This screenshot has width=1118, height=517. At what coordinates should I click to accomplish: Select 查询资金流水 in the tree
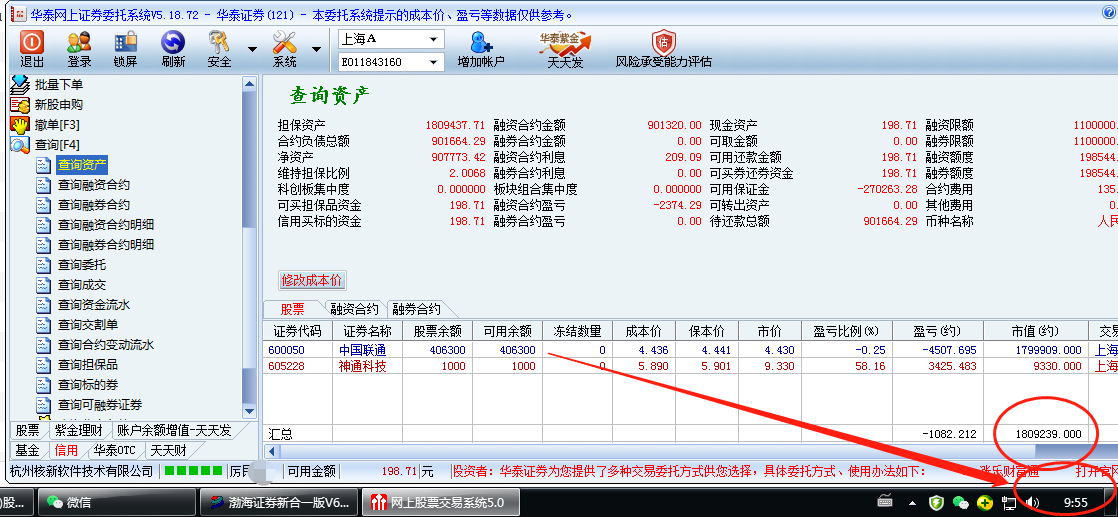pyautogui.click(x=93, y=305)
